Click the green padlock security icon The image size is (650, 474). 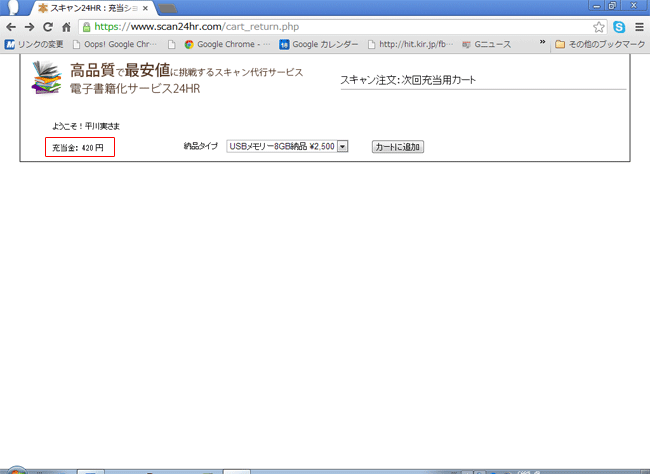[x=86, y=27]
